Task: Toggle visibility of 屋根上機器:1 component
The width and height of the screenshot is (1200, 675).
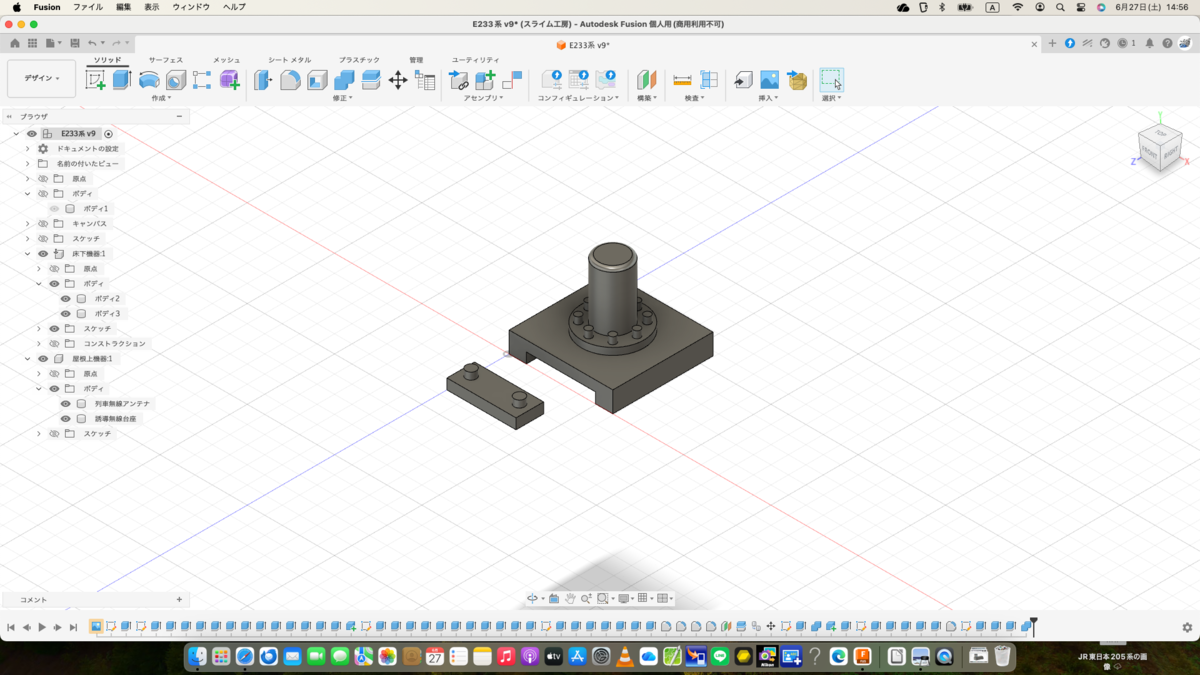Action: (x=43, y=358)
